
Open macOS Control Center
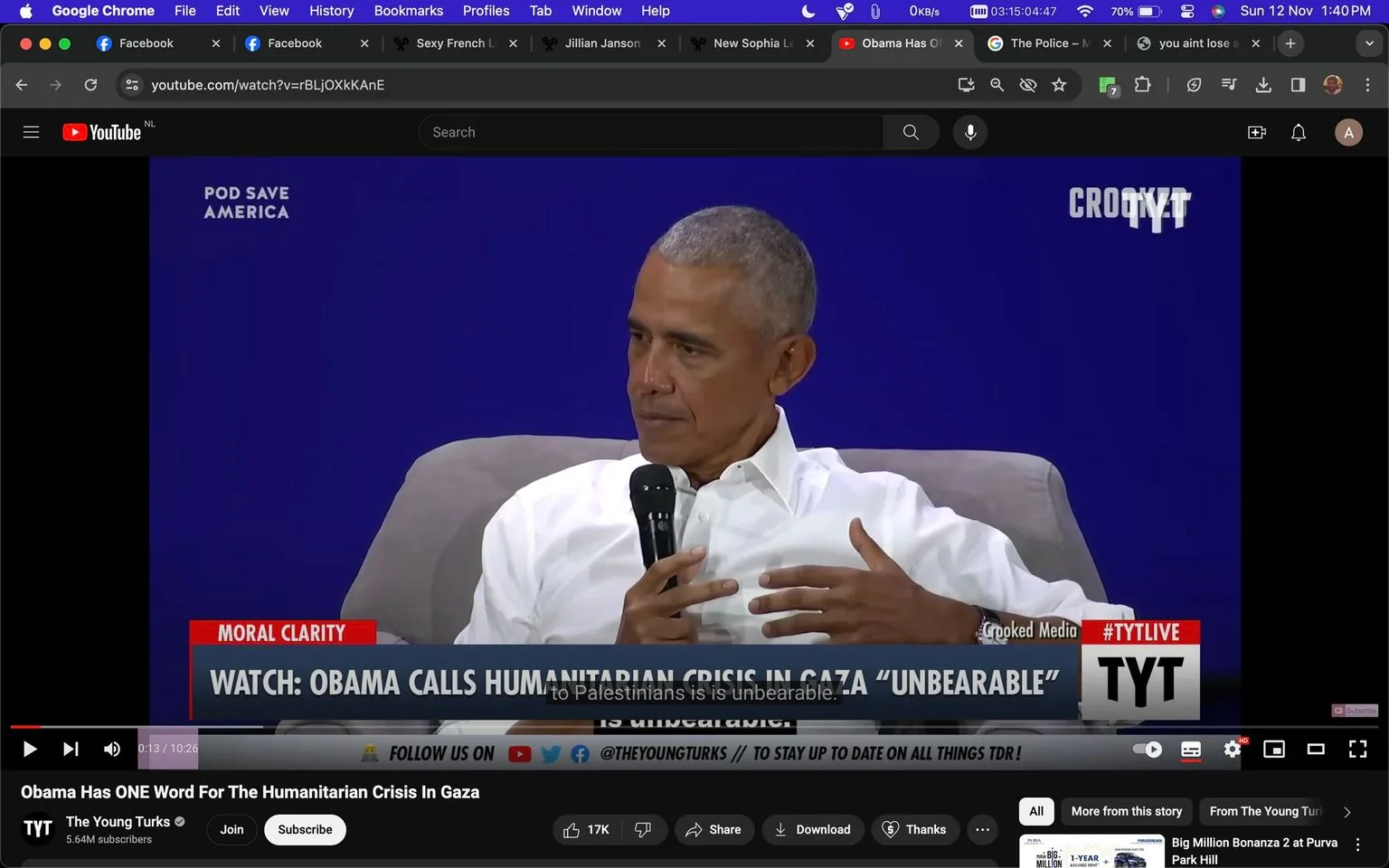1187,11
